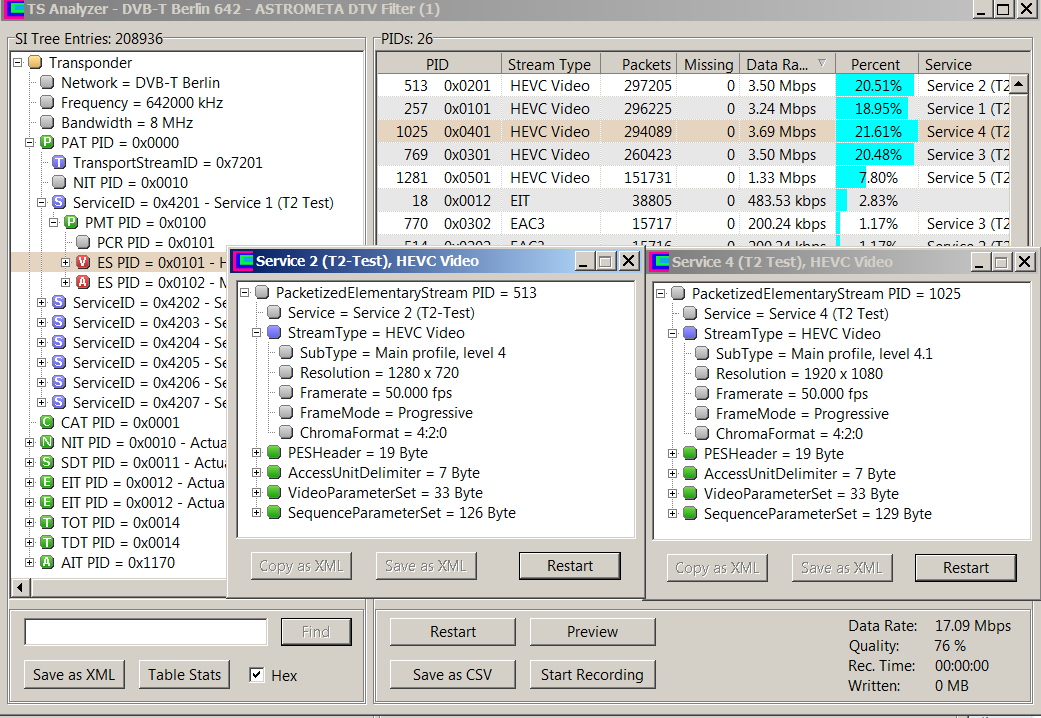Click the red A icon beside ES PID = 0x0102
The width and height of the screenshot is (1041, 718).
click(83, 282)
